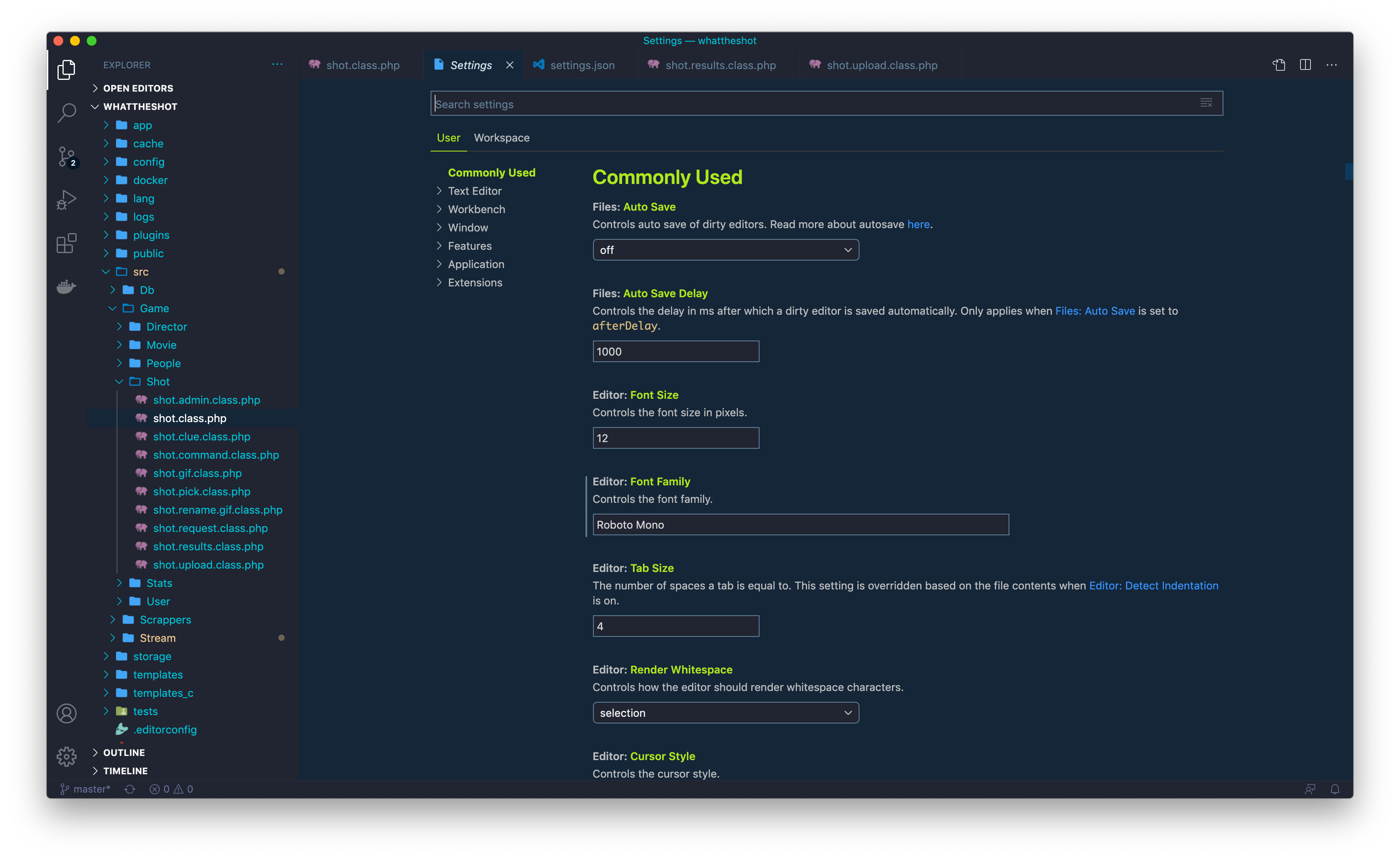The width and height of the screenshot is (1400, 860).
Task: Open the Search view in activity bar
Action: tap(67, 113)
